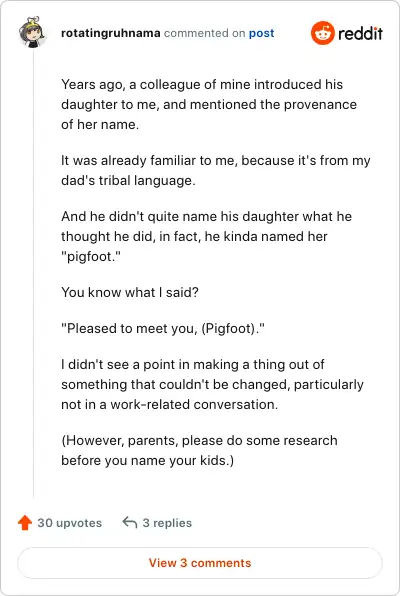
Task: Click the line starting "And he didn't quite name"
Action: click(x=206, y=216)
